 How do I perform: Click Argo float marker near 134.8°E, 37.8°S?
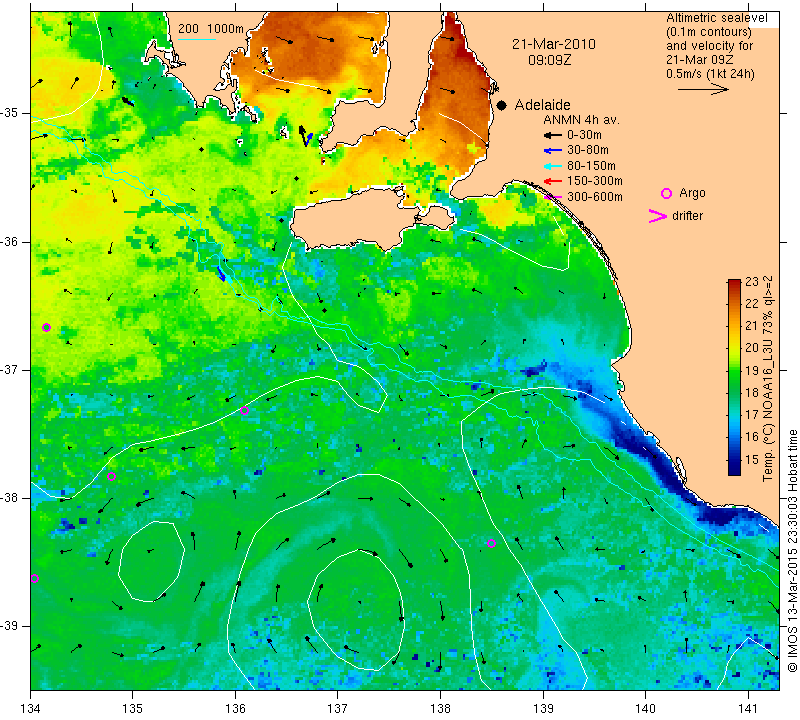112,477
